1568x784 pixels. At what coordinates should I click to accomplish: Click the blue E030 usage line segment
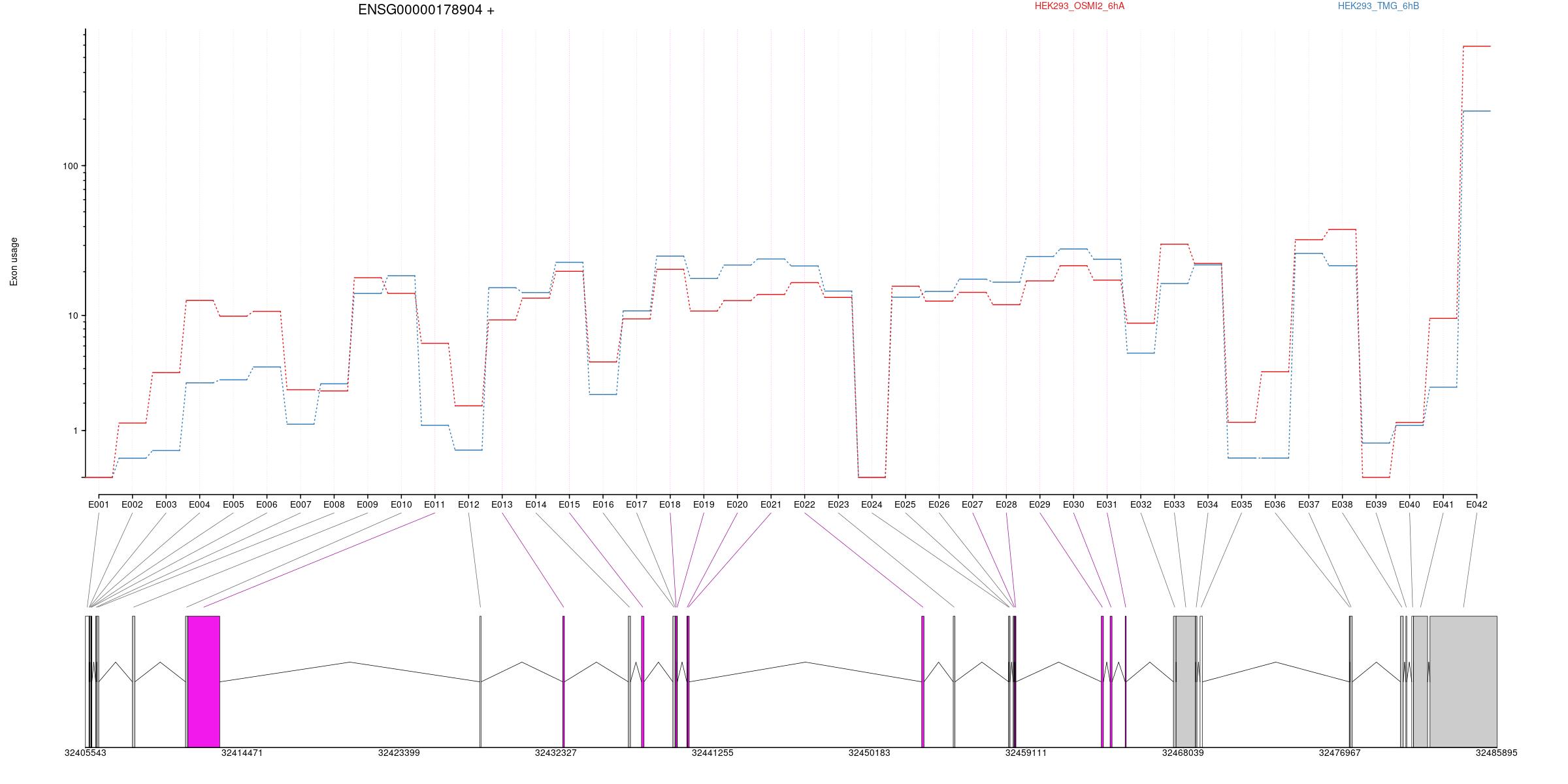click(x=1073, y=249)
